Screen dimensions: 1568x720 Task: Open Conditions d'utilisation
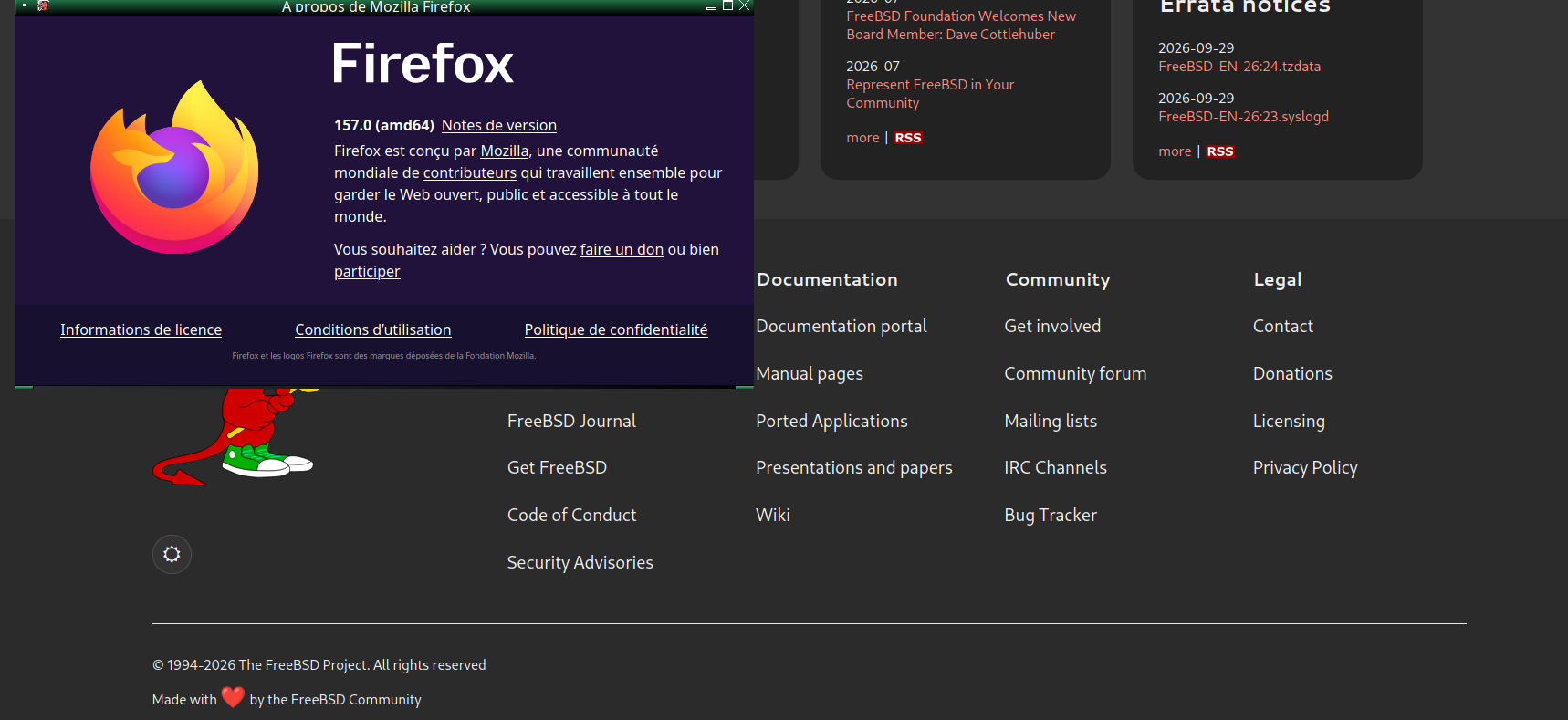[372, 329]
